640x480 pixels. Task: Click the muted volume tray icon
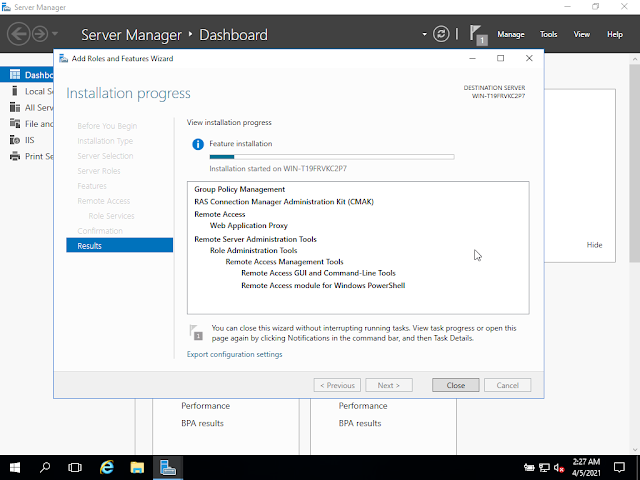(x=559, y=468)
